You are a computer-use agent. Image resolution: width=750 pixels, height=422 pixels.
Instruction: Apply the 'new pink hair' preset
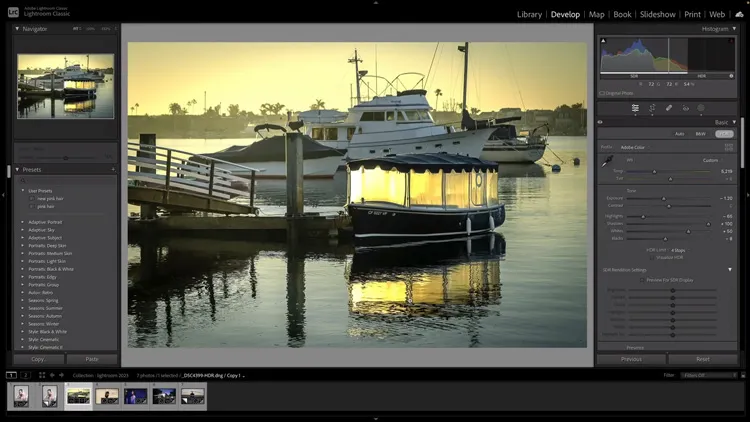click(50, 199)
